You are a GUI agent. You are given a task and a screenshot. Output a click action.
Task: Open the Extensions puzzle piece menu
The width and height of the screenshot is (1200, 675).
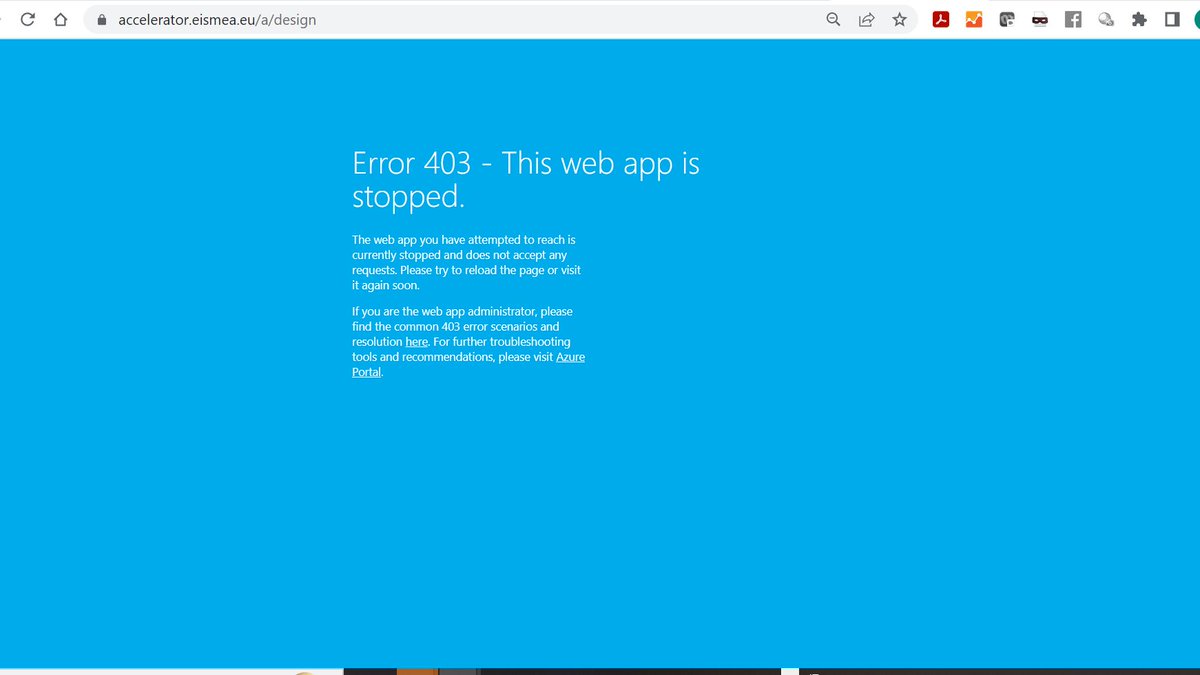(1139, 19)
